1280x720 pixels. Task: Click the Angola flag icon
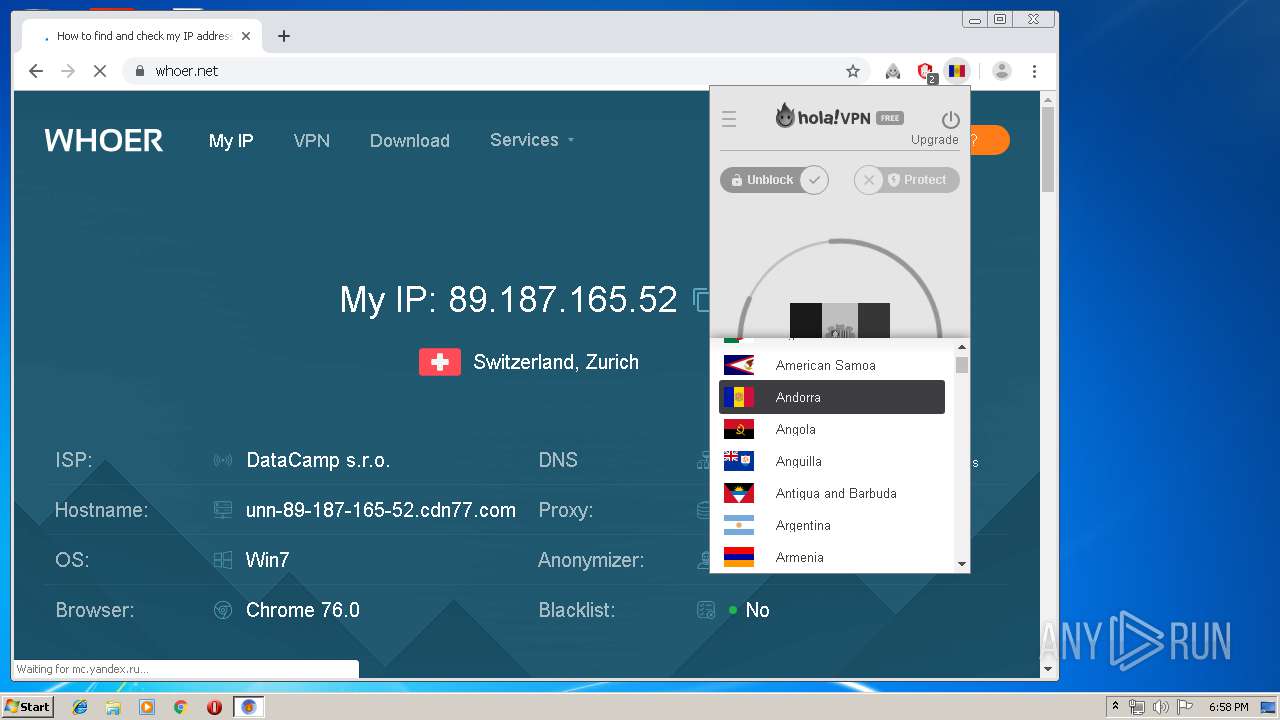tap(739, 429)
